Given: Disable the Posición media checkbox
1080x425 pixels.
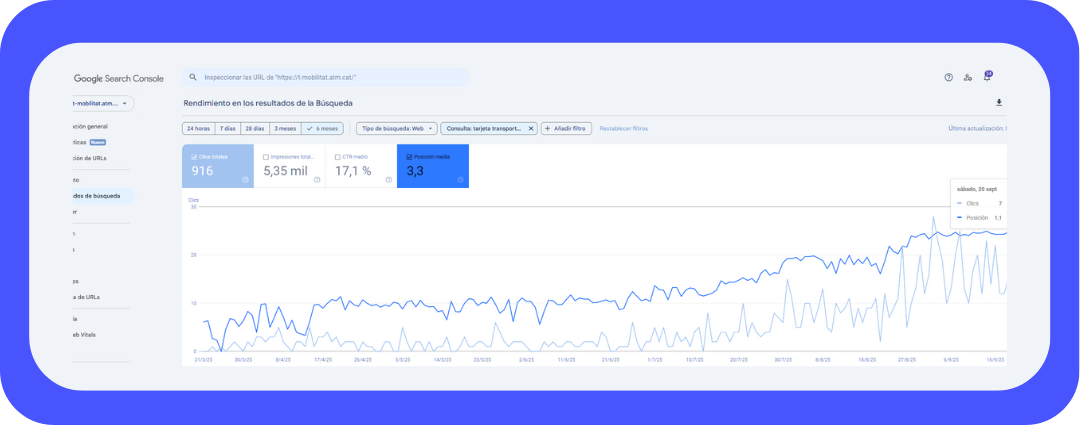Looking at the screenshot, I should pos(410,157).
